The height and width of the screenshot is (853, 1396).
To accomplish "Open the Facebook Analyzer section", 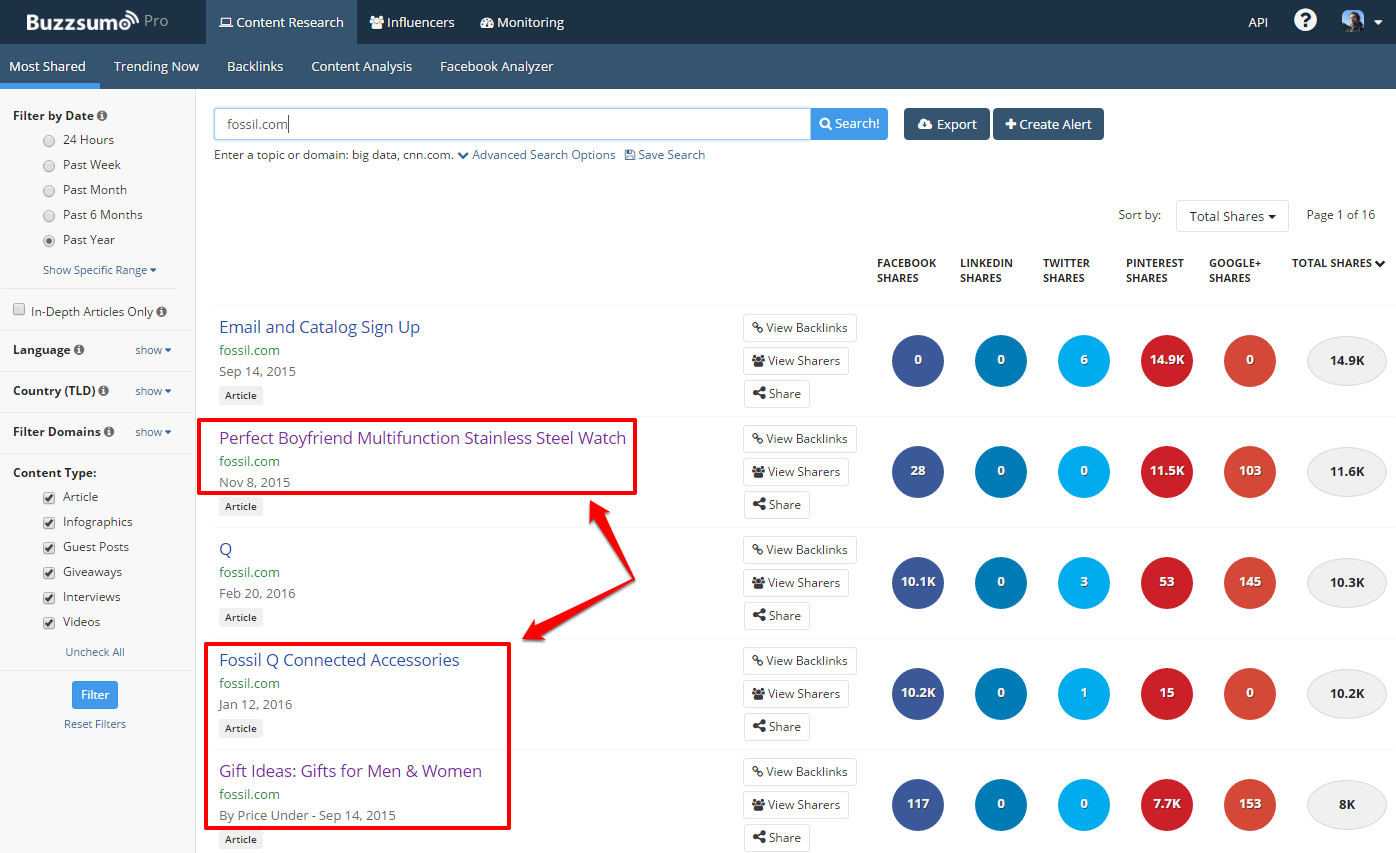I will tap(497, 66).
